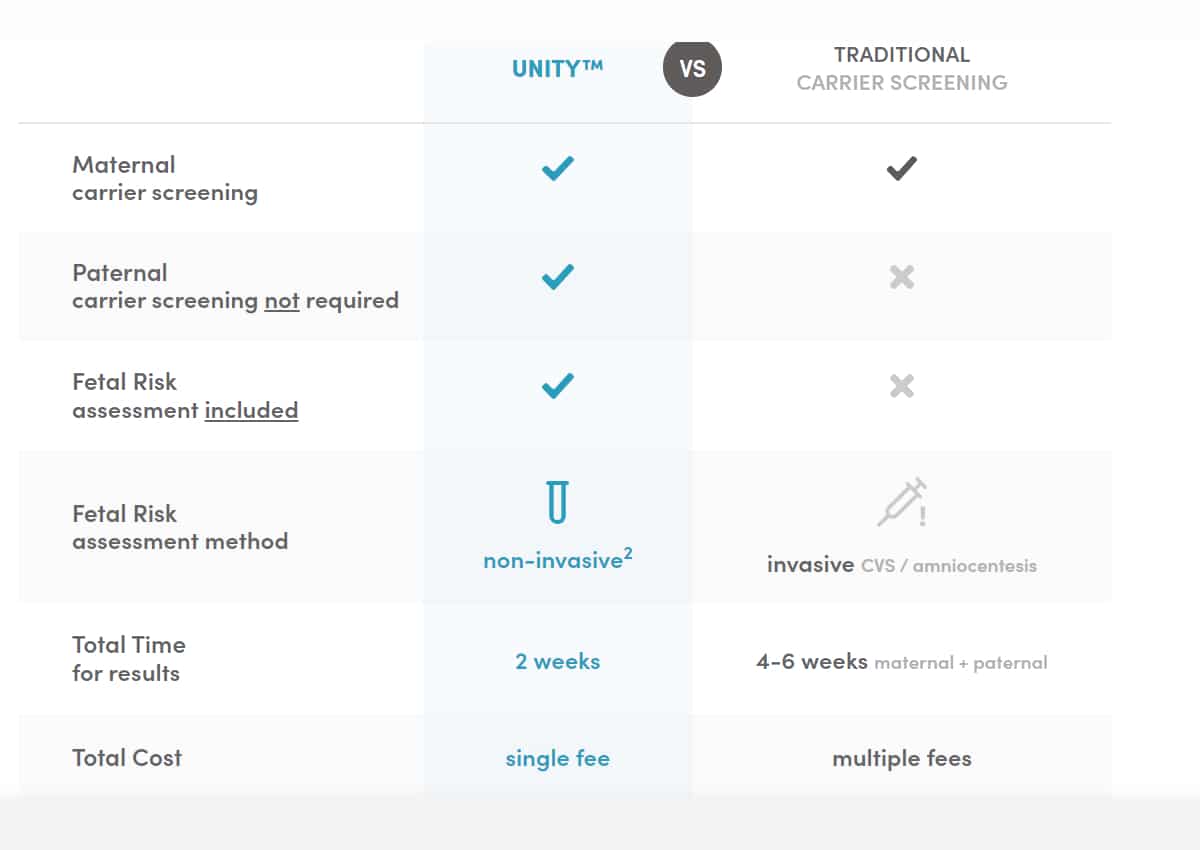Click the '2 weeks' result time

tap(557, 661)
